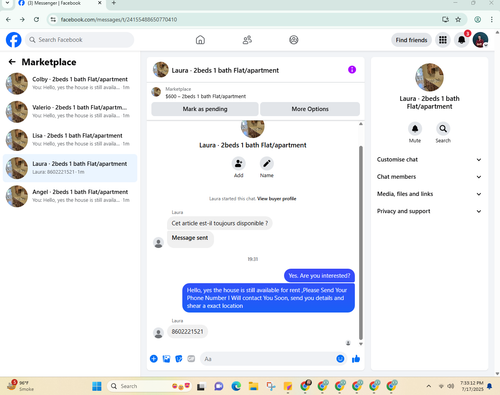This screenshot has width=500, height=395.
Task: Click the 8602221521 message bubble
Action: [x=187, y=332]
